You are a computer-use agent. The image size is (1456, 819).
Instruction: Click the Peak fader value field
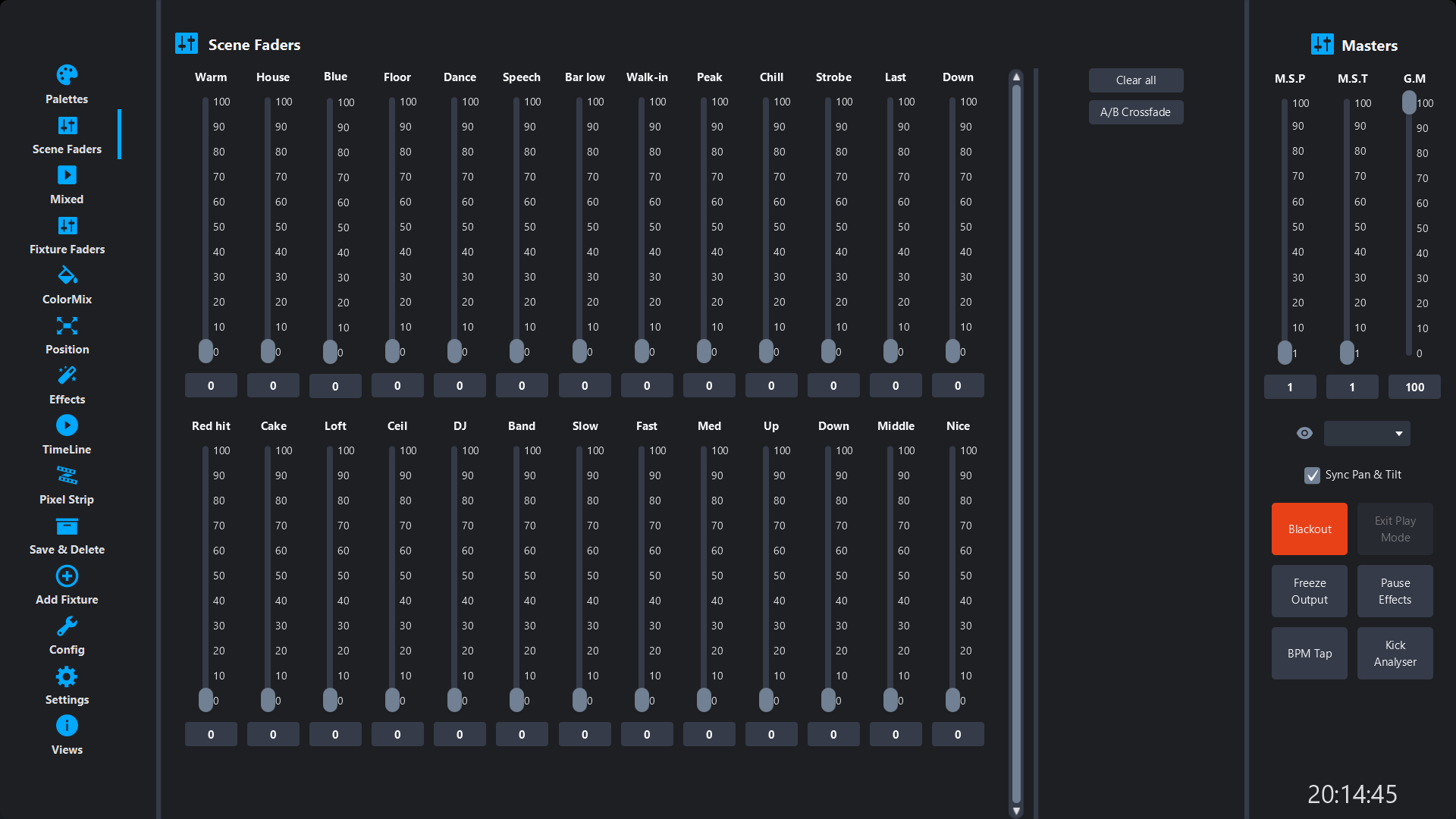(709, 386)
